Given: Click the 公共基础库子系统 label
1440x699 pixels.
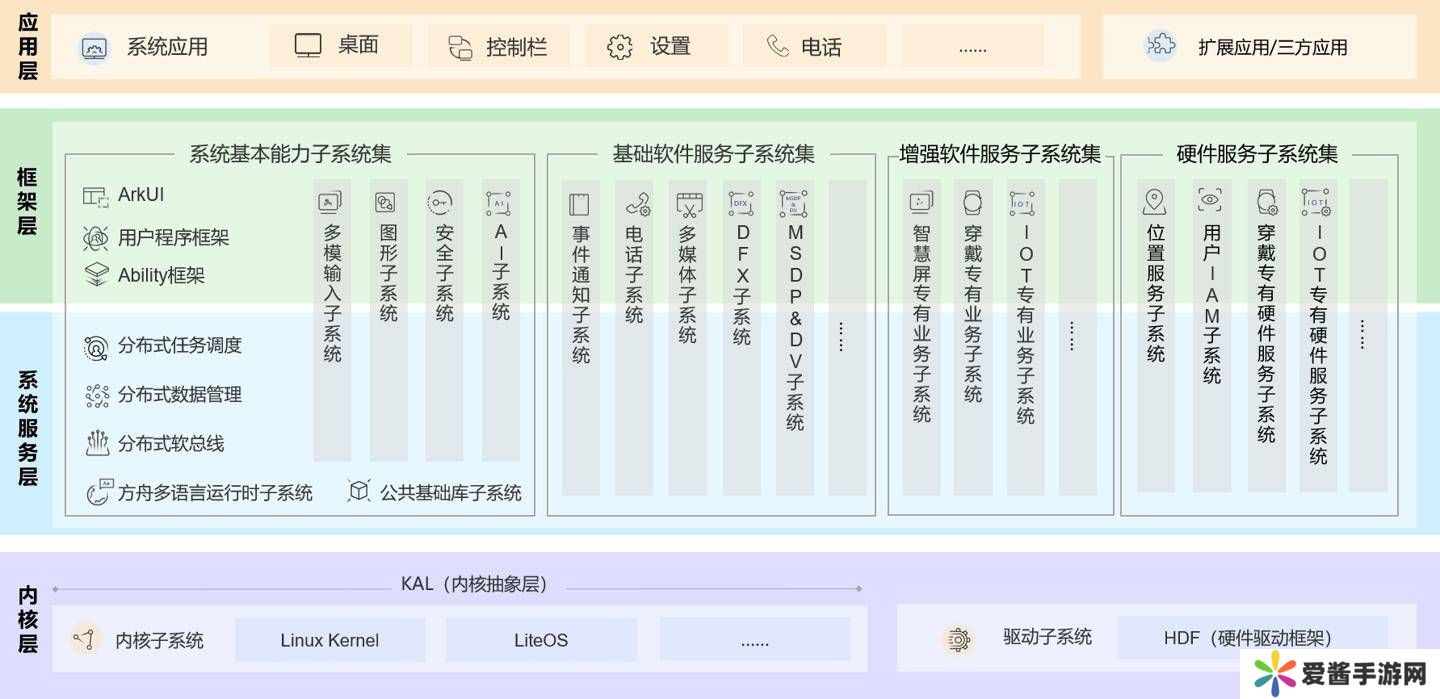Looking at the screenshot, I should pyautogui.click(x=450, y=492).
